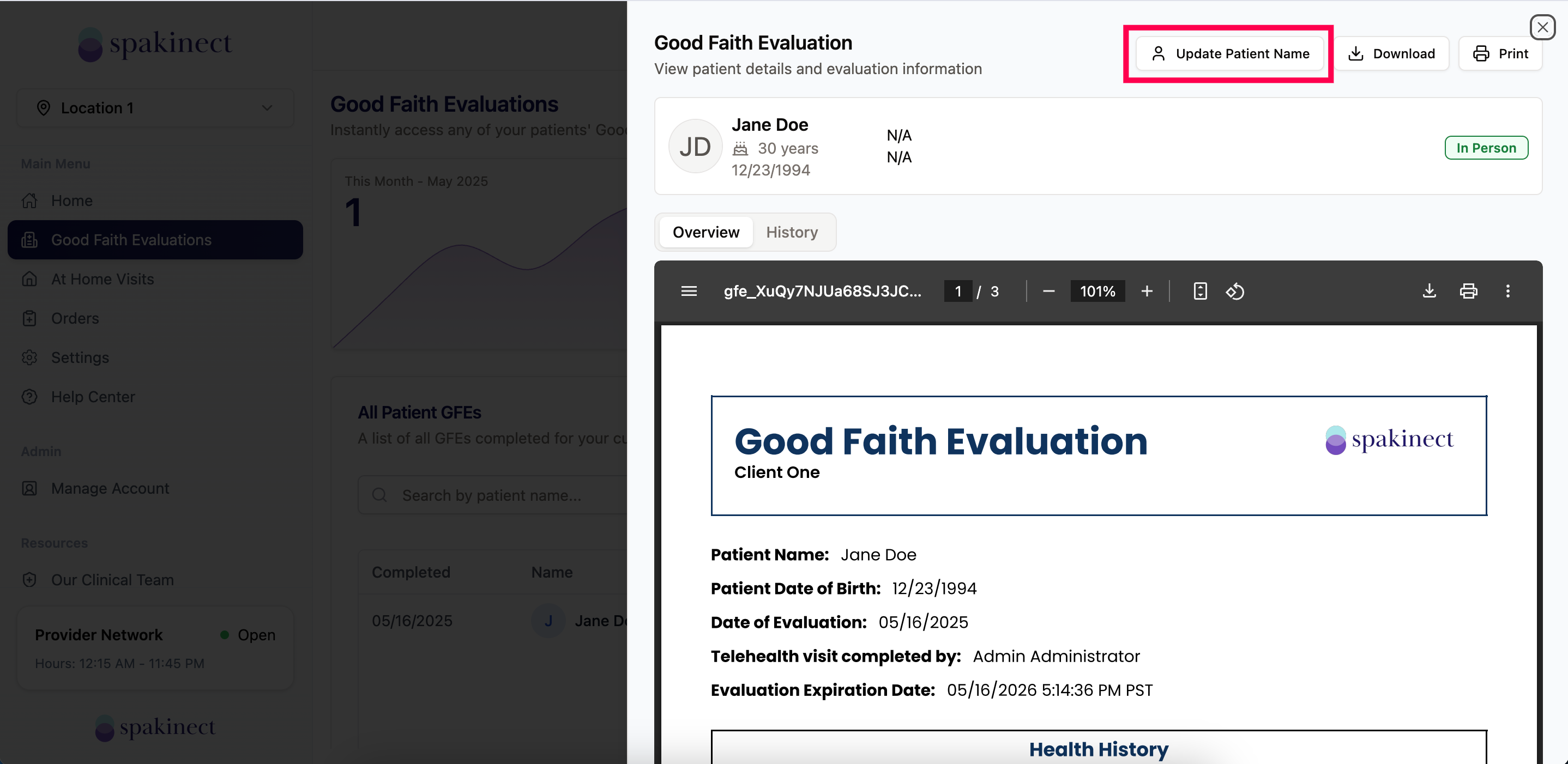Image resolution: width=1568 pixels, height=764 pixels.
Task: Zoom in the PDF with plus icon
Action: click(1147, 291)
